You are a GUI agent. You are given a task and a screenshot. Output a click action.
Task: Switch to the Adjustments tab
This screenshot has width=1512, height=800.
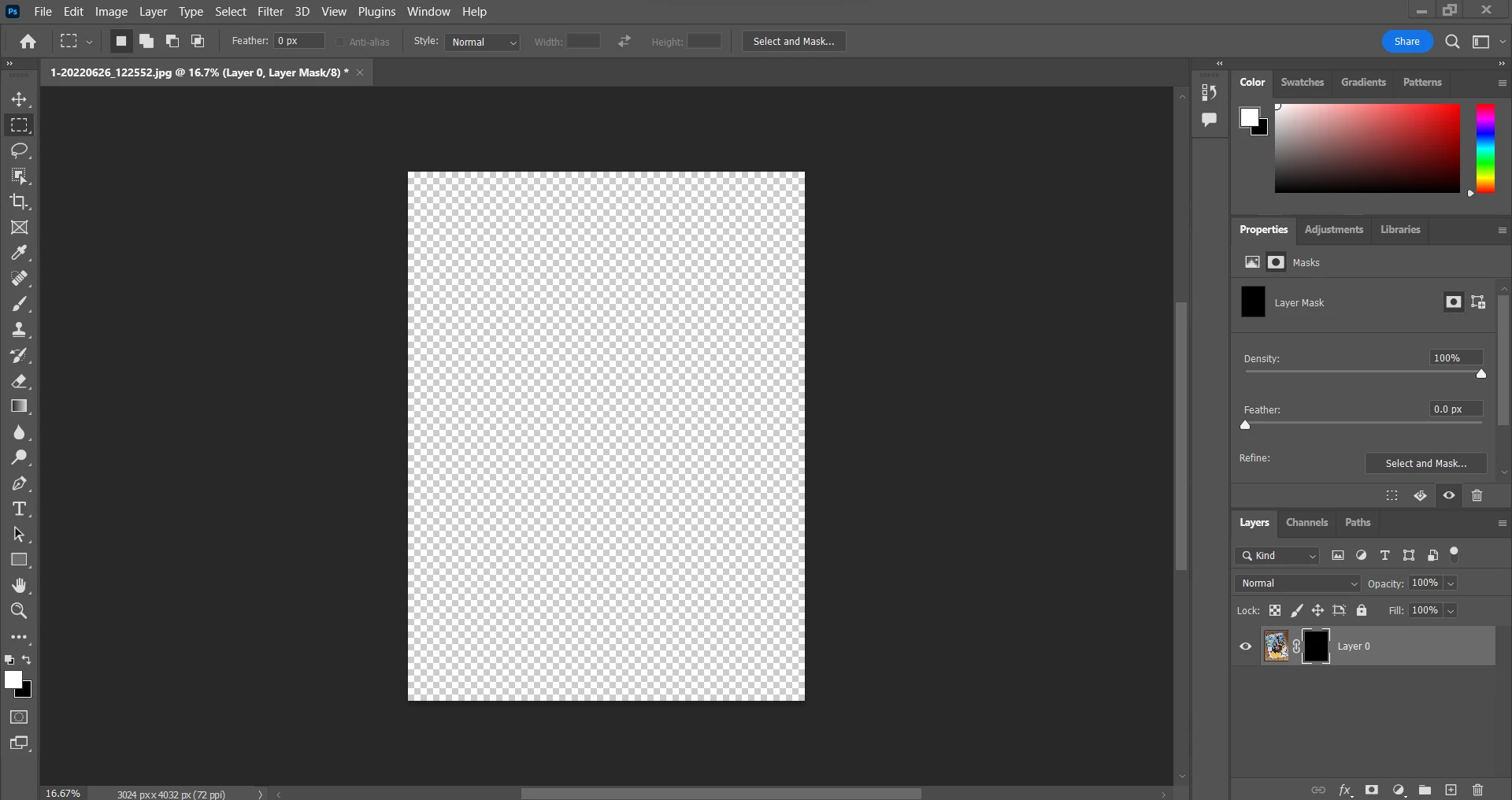tap(1333, 229)
